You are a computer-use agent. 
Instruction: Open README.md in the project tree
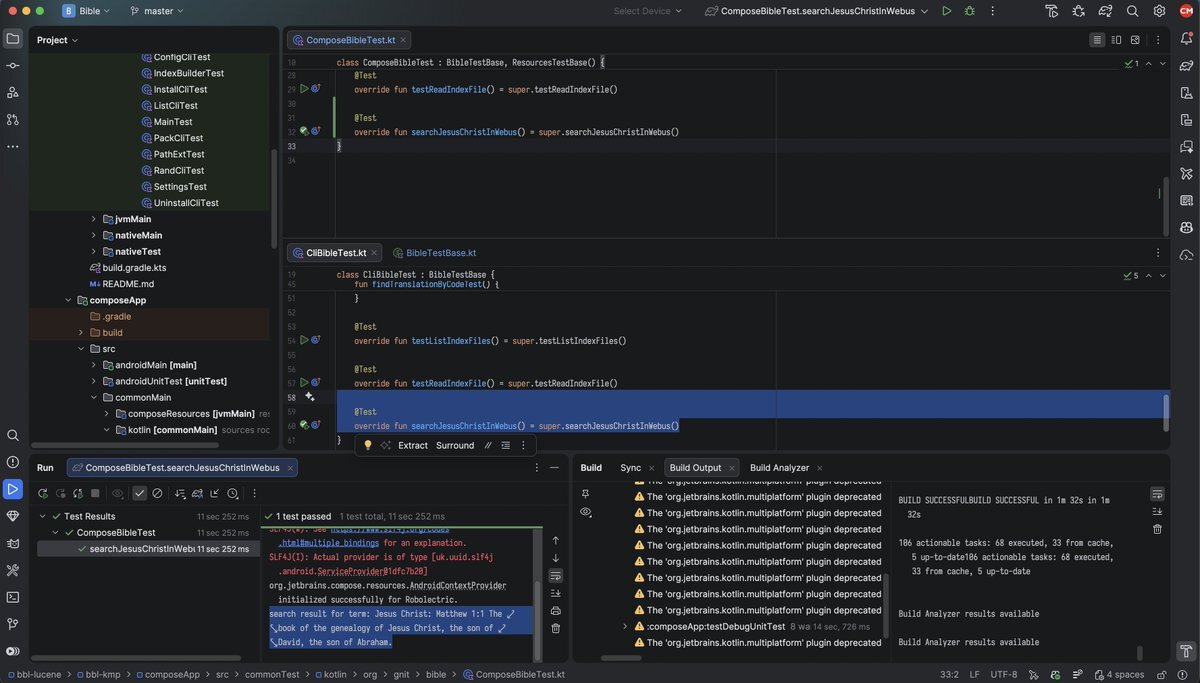pos(128,284)
